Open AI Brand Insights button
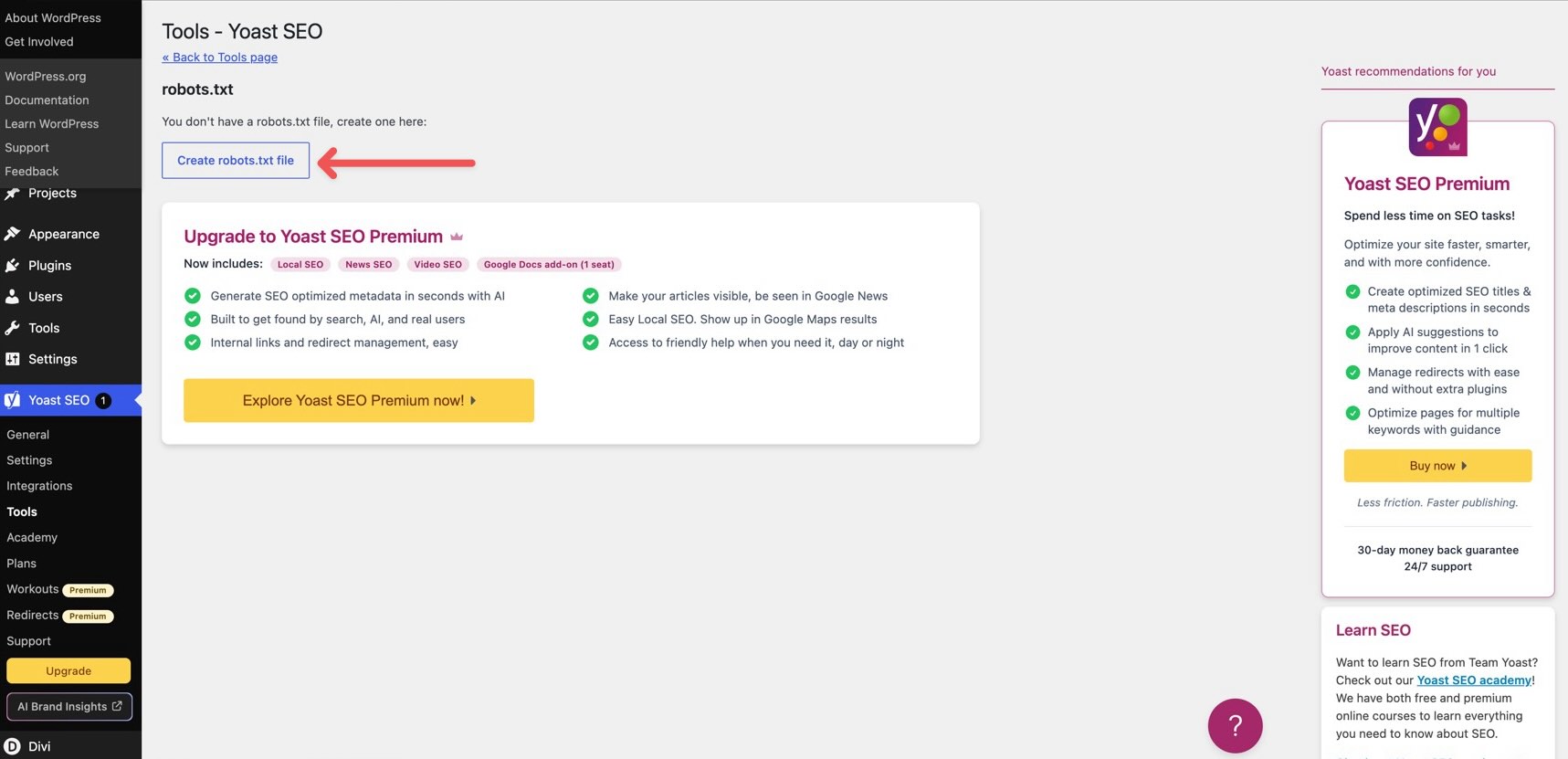 point(69,706)
